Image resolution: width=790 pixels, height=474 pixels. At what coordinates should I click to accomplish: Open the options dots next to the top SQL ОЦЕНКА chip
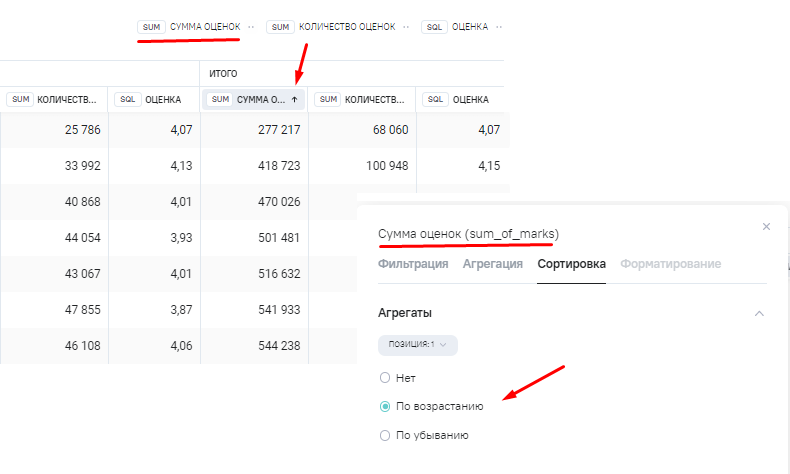498,27
